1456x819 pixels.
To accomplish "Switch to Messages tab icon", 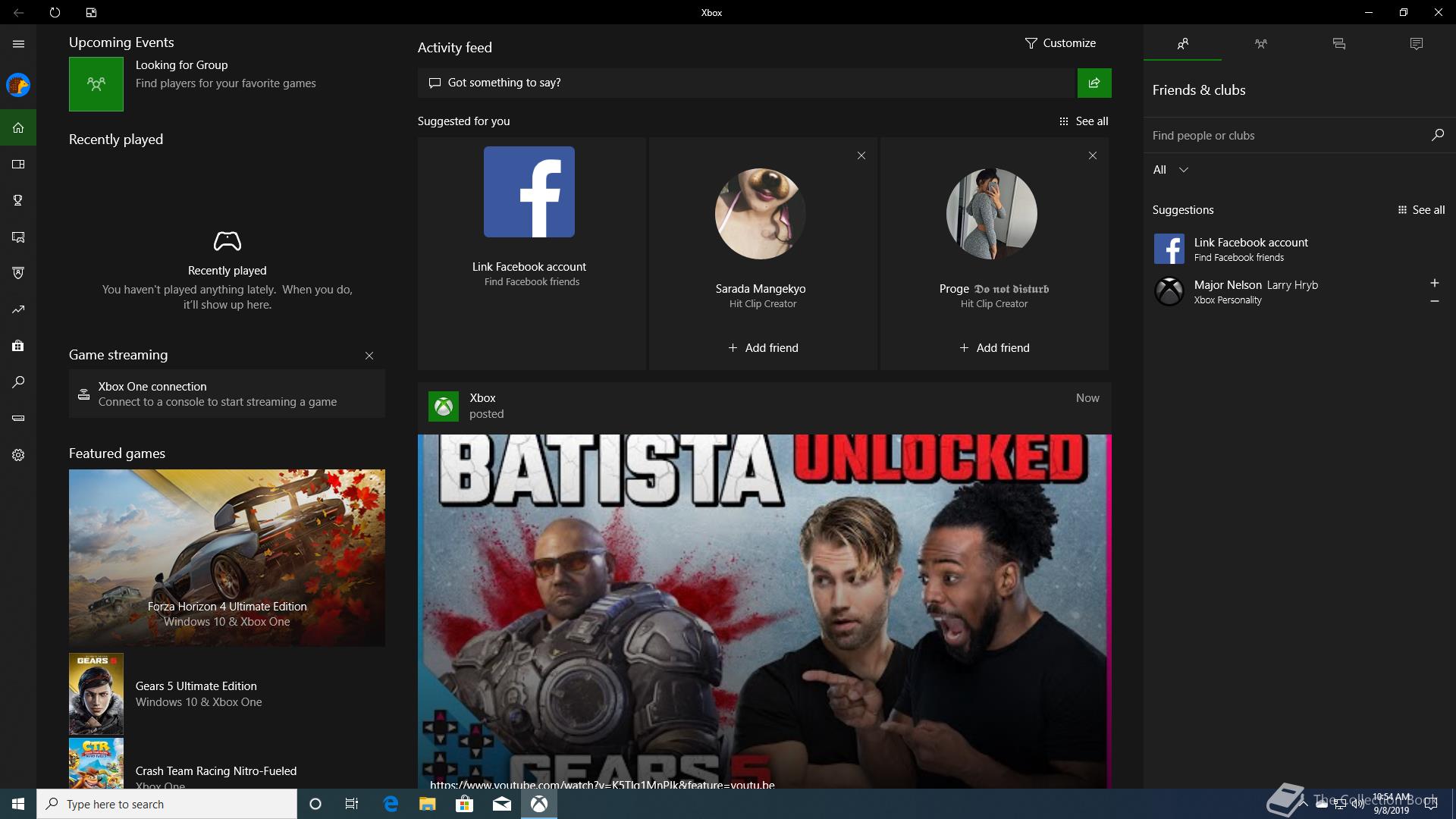I will pyautogui.click(x=1338, y=44).
